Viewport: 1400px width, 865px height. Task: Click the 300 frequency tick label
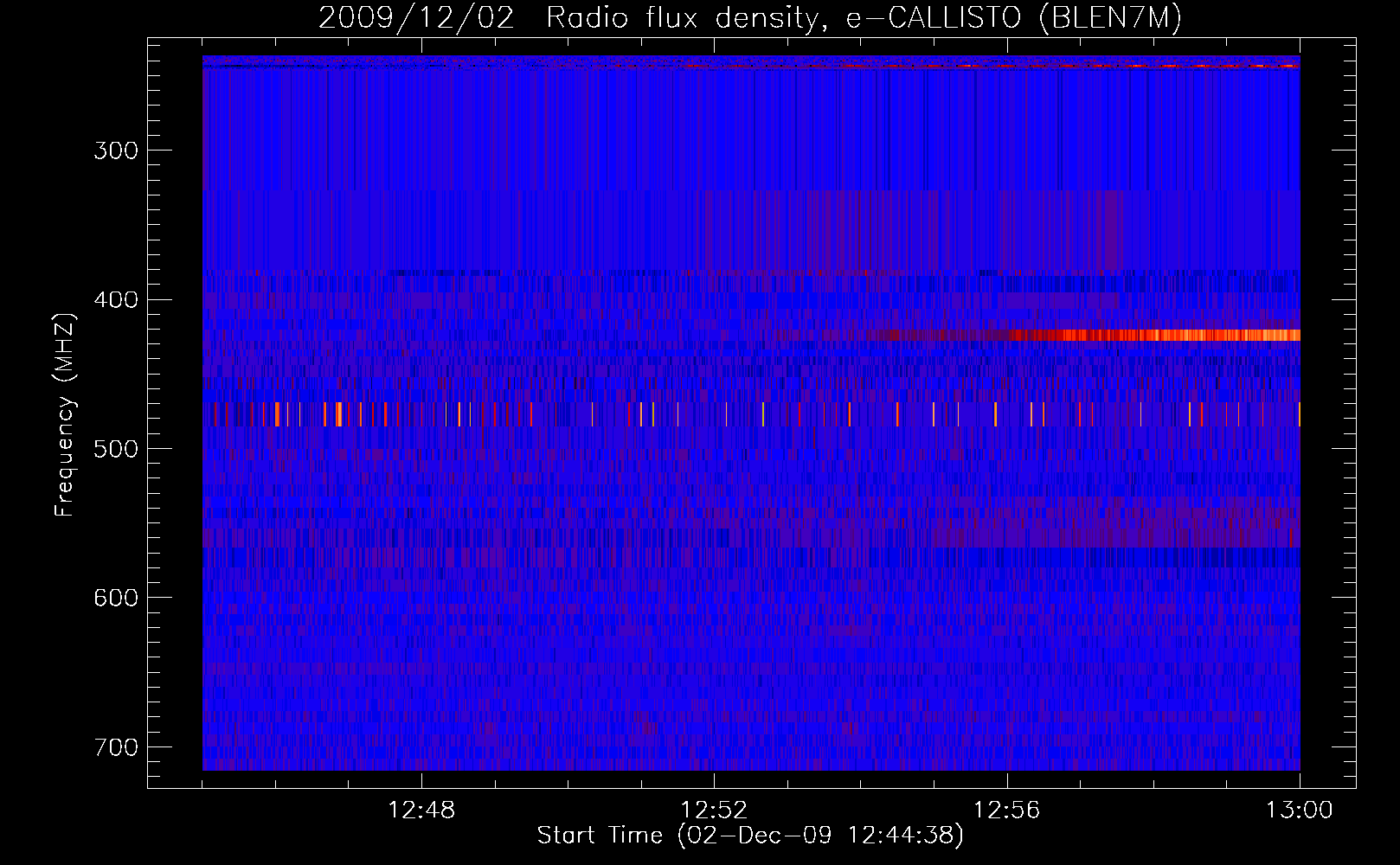[x=116, y=151]
